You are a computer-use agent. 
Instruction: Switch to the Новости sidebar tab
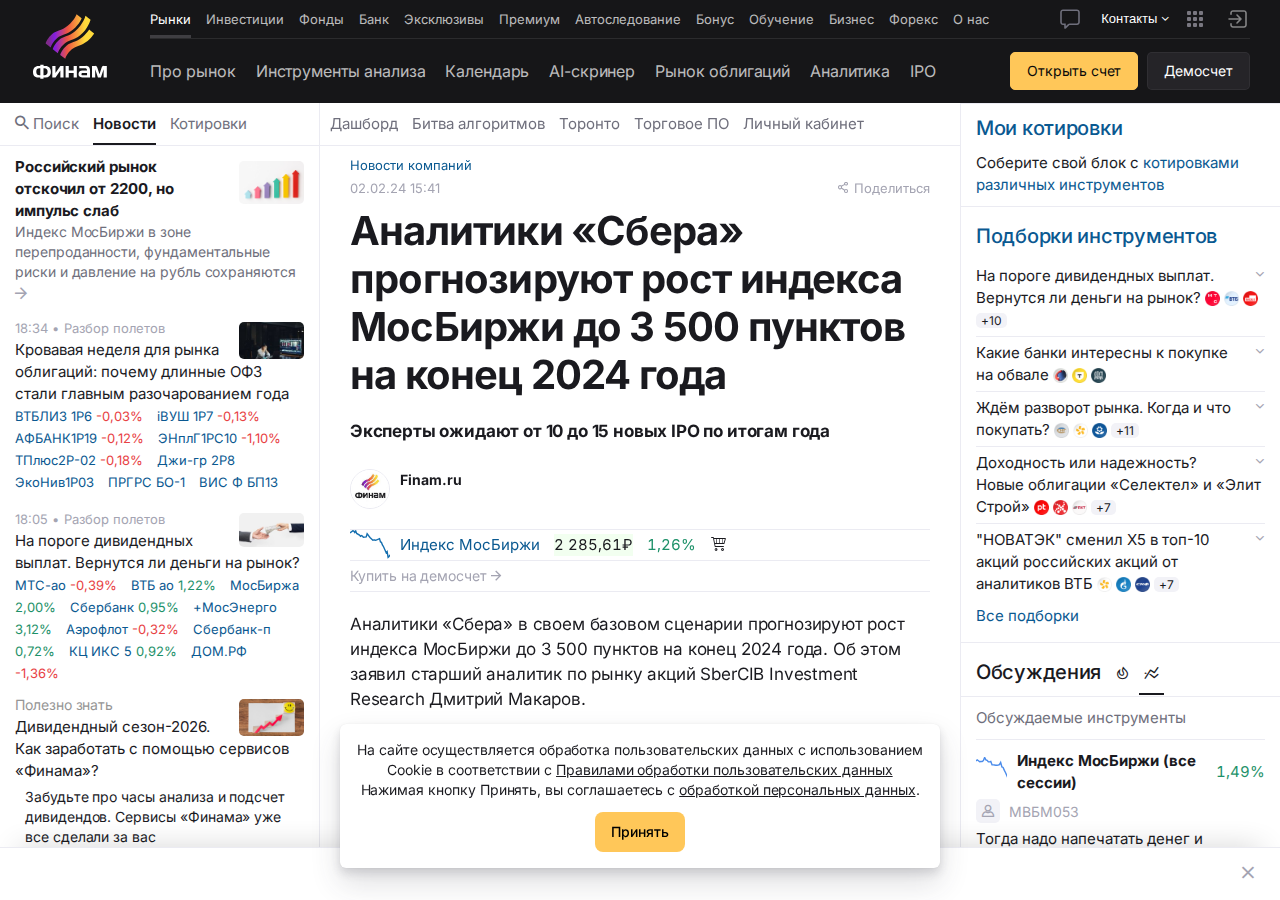point(124,123)
